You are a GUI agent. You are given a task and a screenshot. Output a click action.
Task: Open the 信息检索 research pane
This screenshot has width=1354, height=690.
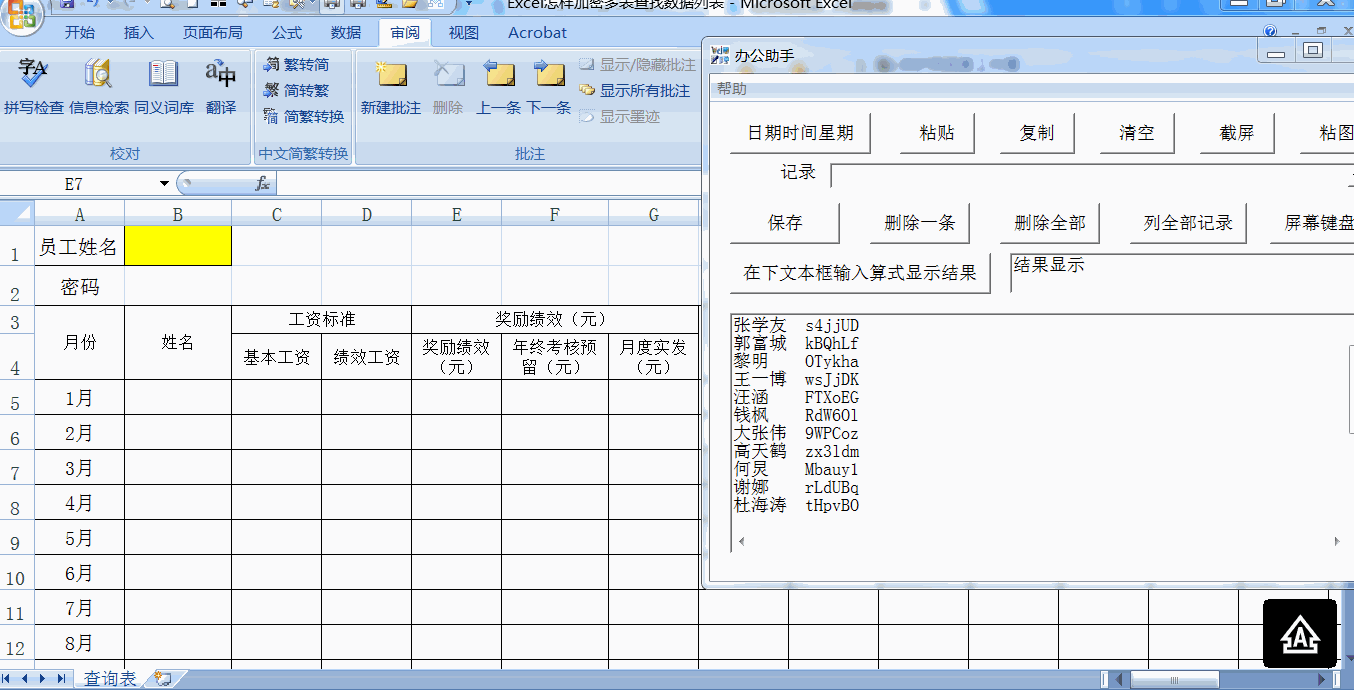pos(100,88)
